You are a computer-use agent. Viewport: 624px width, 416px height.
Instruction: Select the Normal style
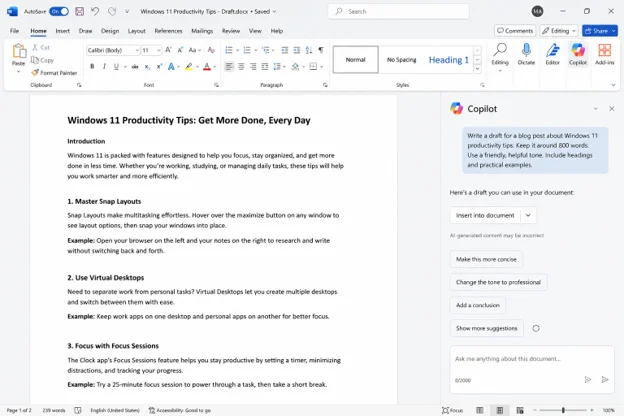[x=355, y=60]
